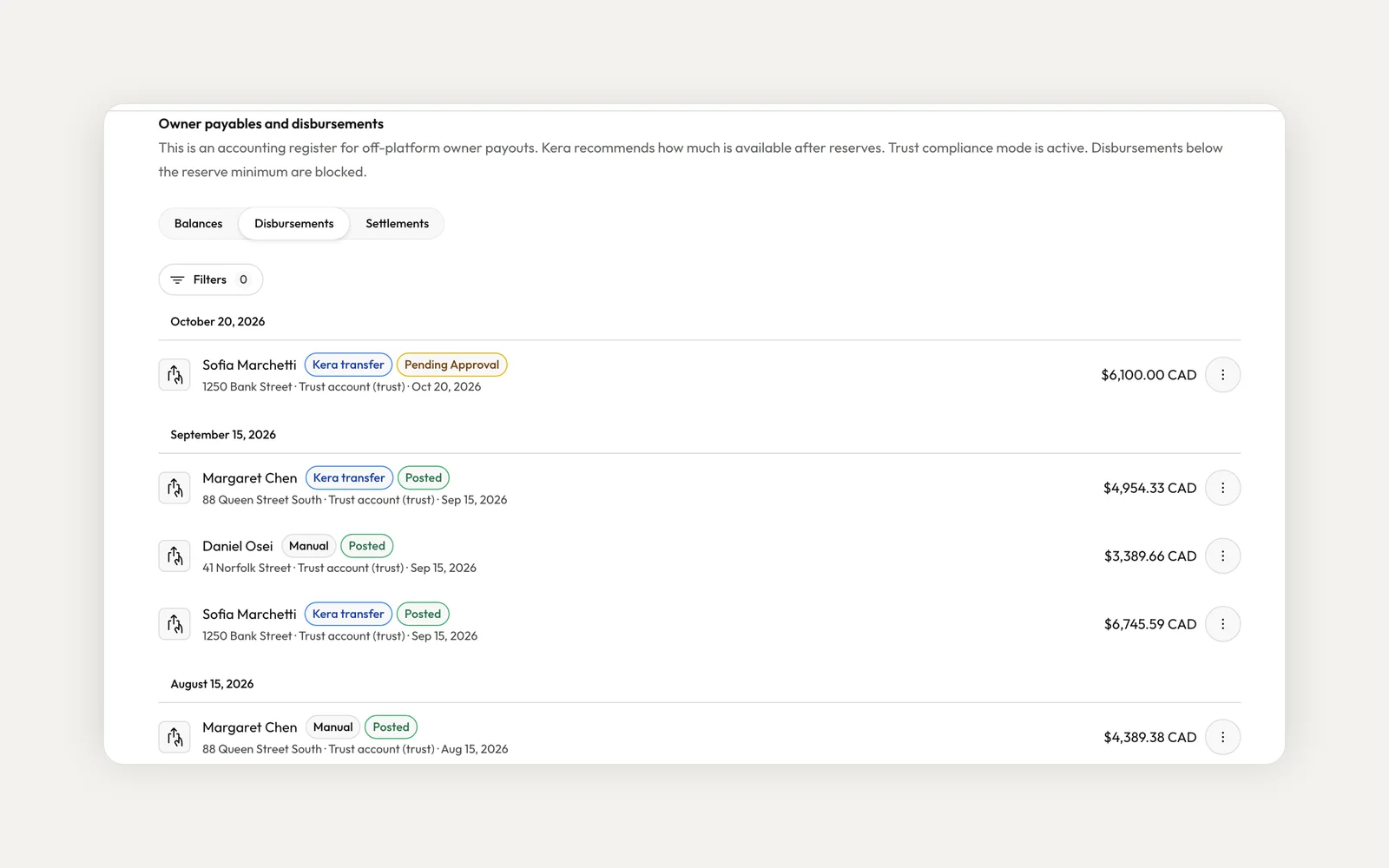
Task: Open more options for Daniel Osei $3,389.66 disbursement
Action: (x=1222, y=556)
